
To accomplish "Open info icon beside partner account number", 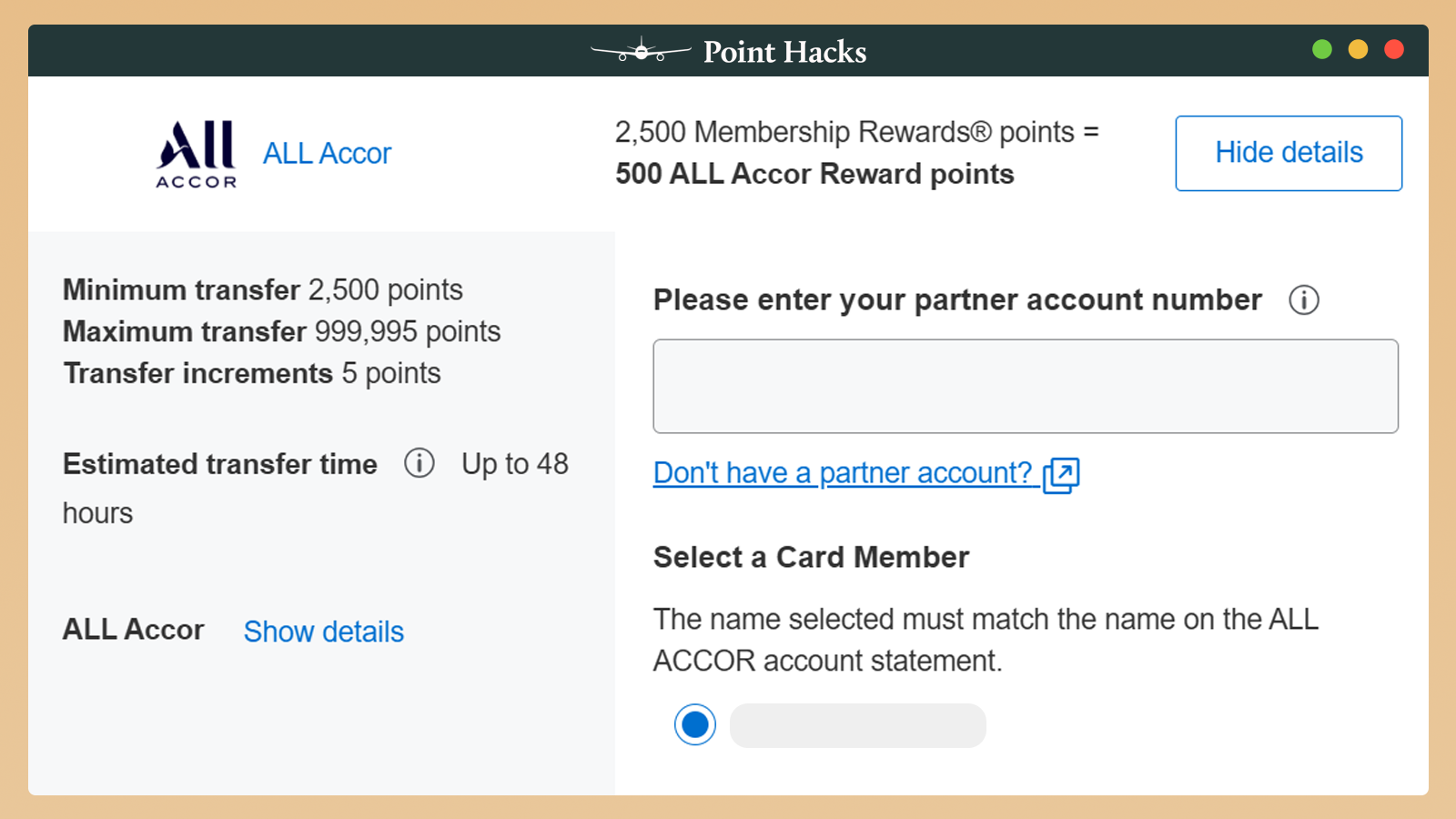I will [x=1303, y=299].
